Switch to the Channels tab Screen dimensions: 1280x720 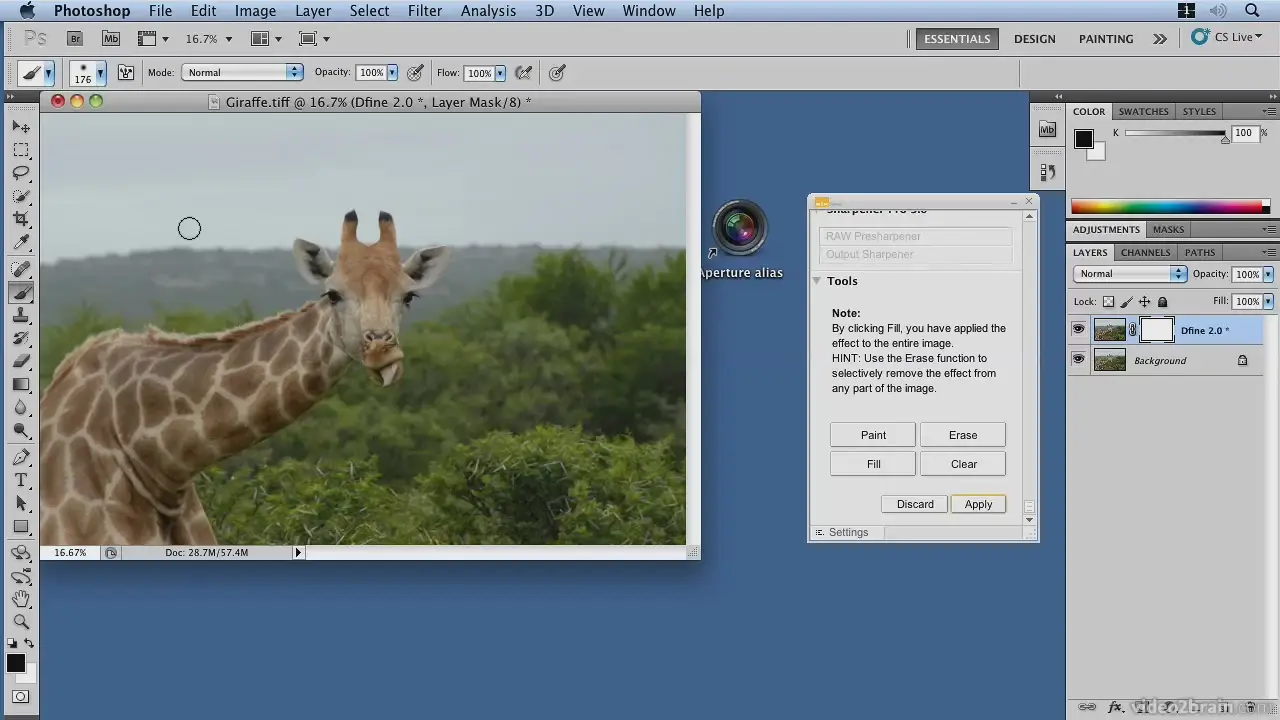[x=1145, y=252]
